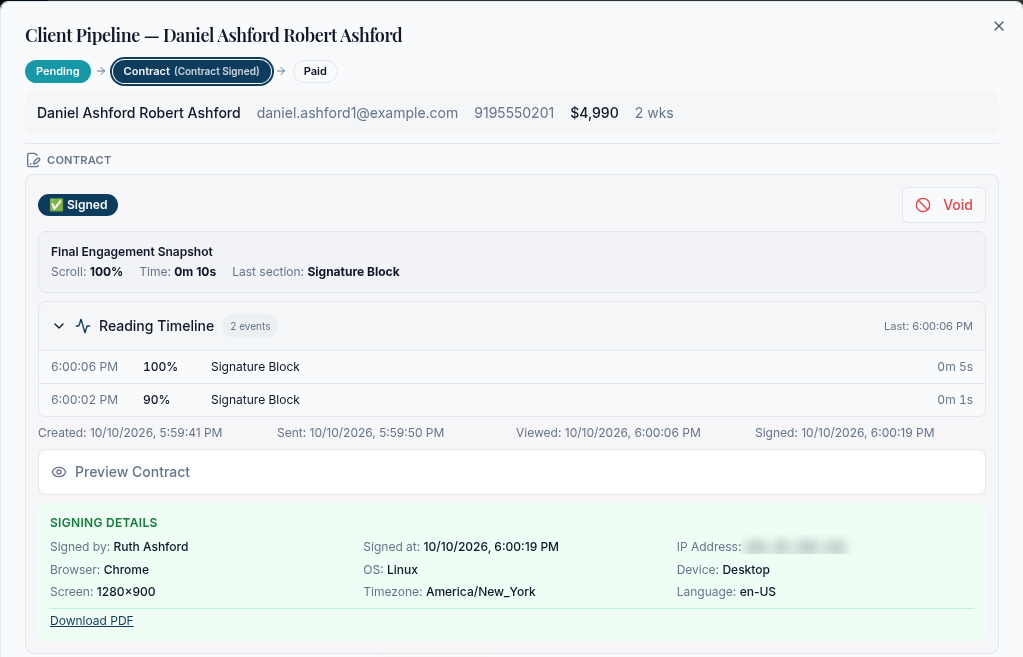Close the Client Pipeline dialog

998,26
